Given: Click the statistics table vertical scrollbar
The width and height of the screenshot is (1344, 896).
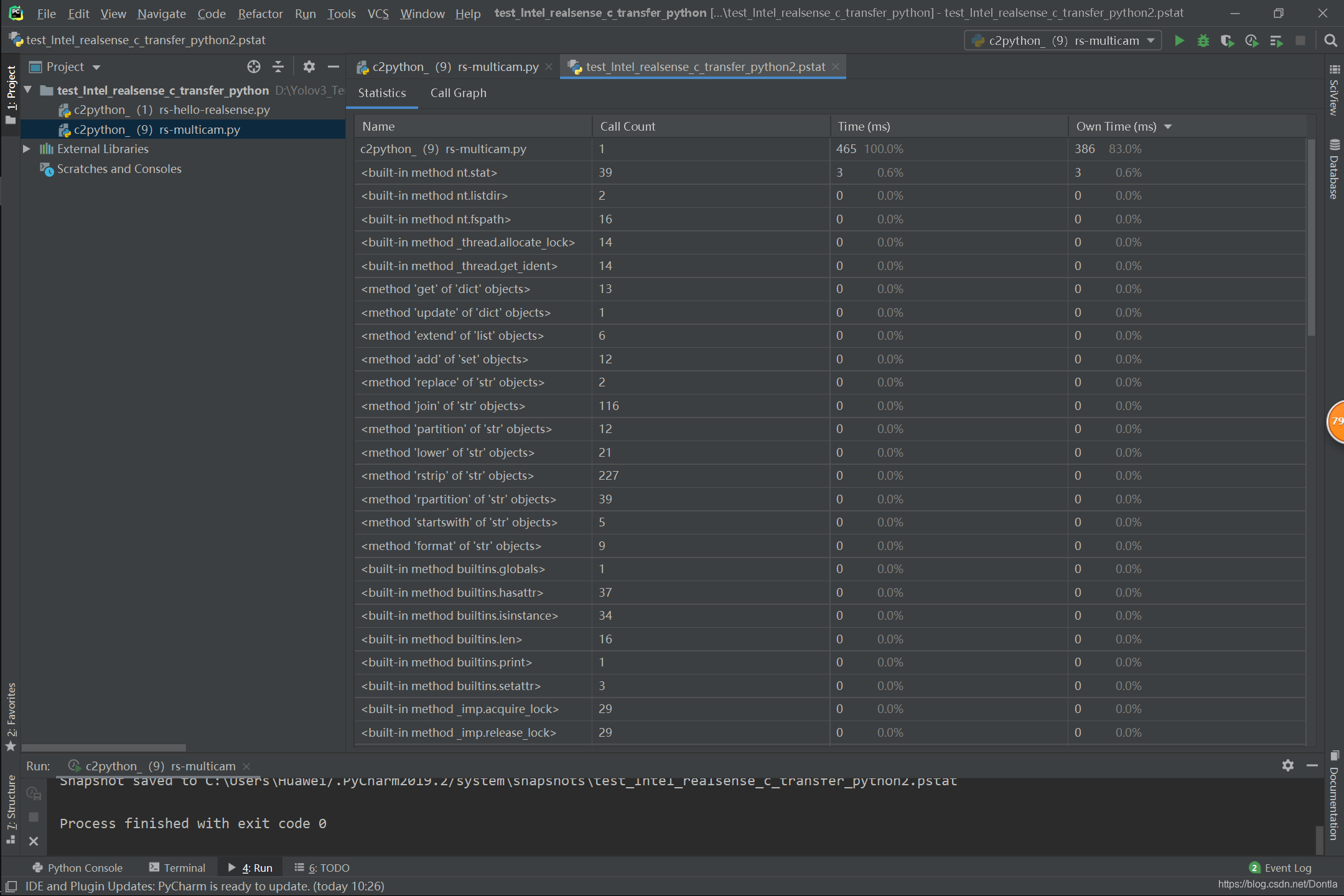Looking at the screenshot, I should [1311, 236].
